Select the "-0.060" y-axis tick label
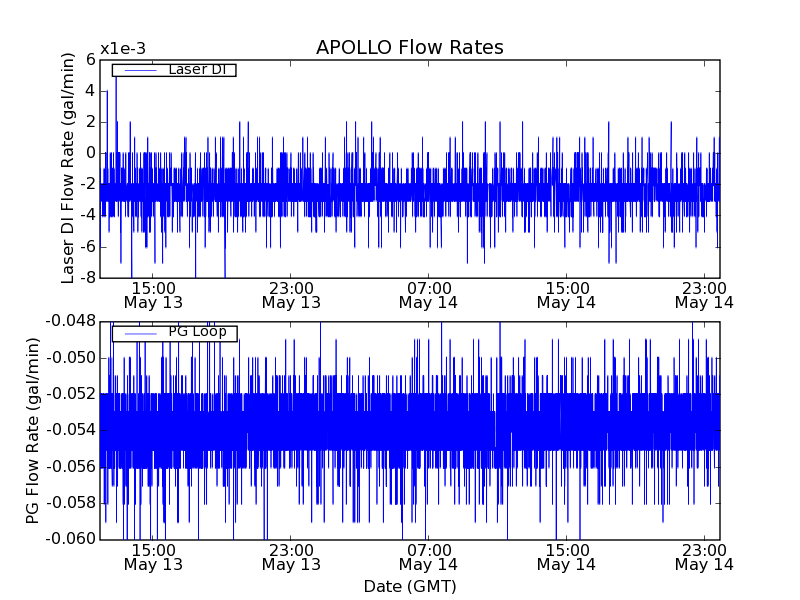Screen dimensions: 800x600 coord(71,539)
